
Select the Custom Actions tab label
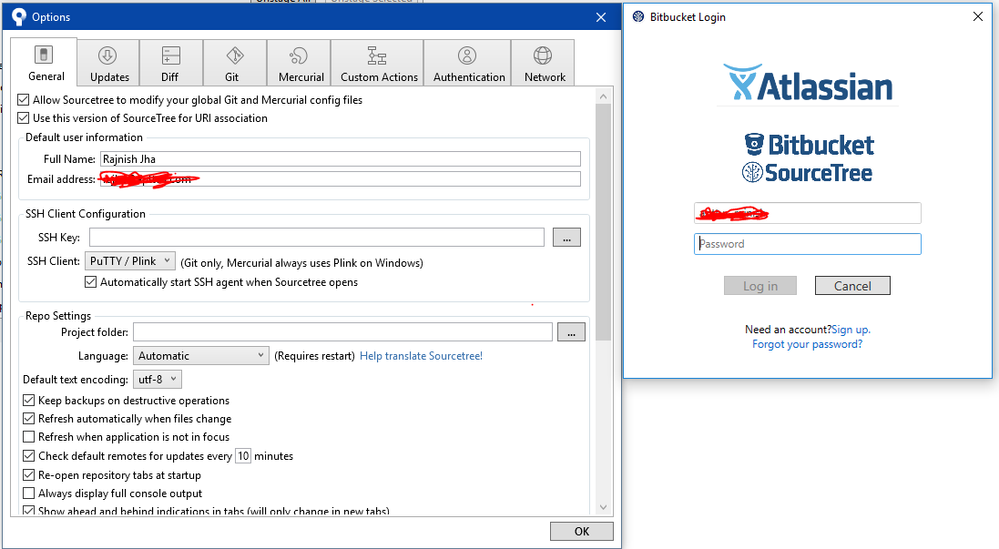pos(379,77)
